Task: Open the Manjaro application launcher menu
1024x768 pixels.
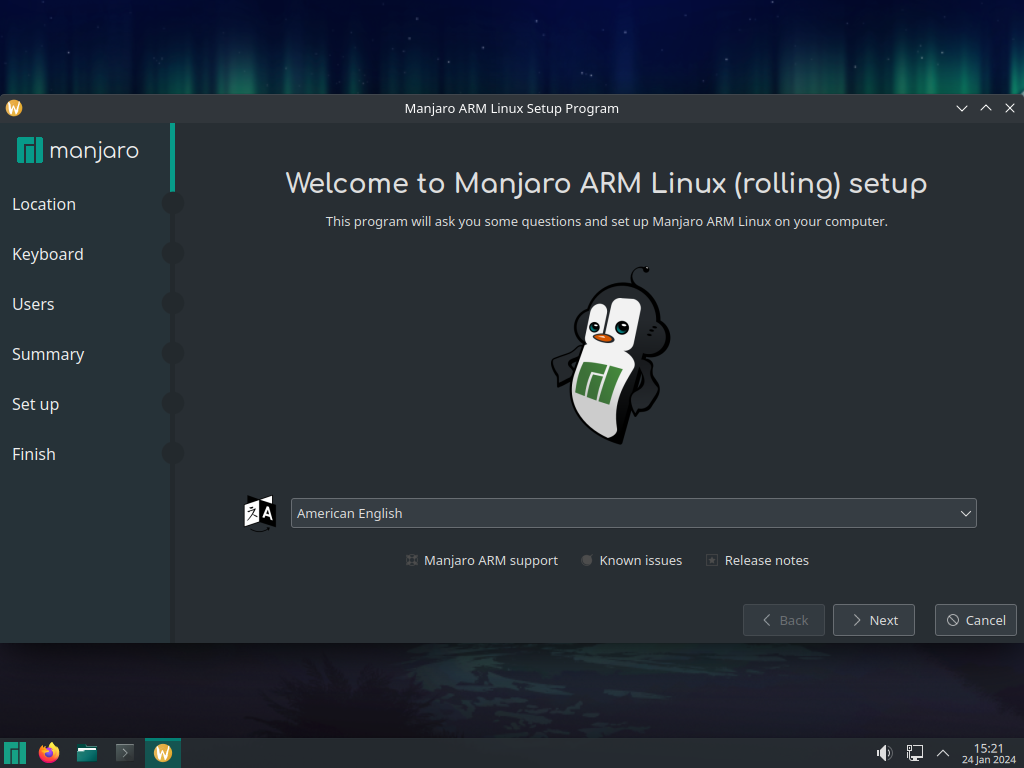Action: click(15, 753)
